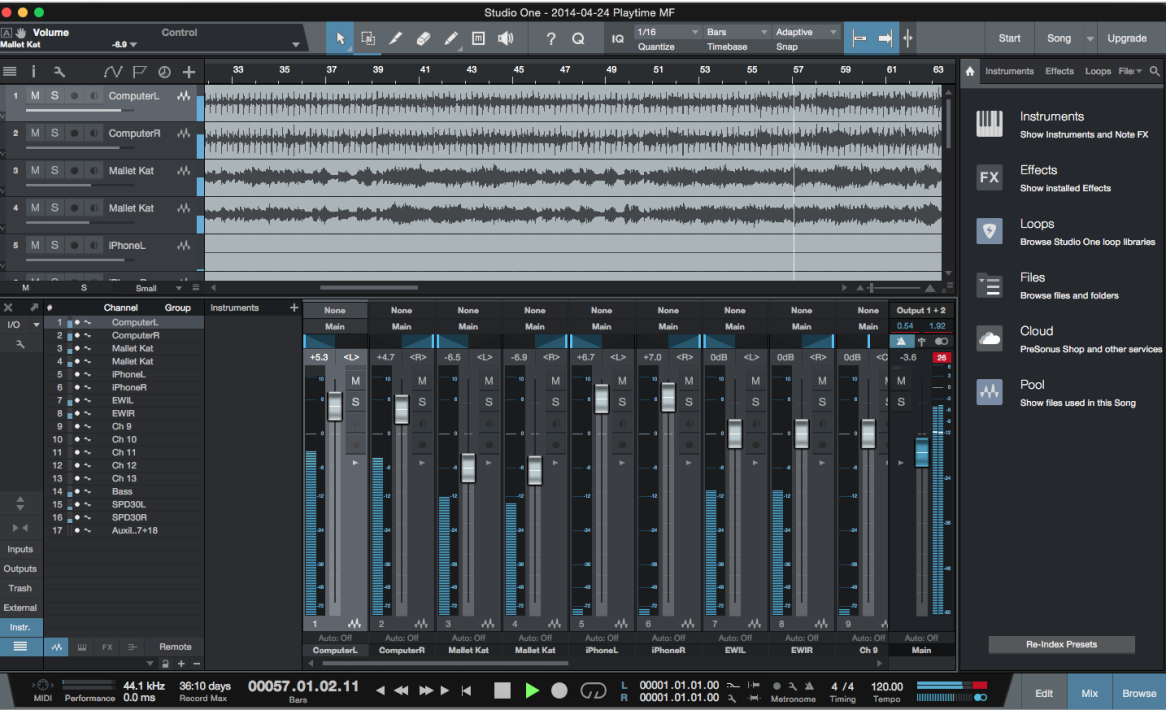Open the control parameter dropdown arrow
This screenshot has width=1166, height=710.
[x=295, y=45]
